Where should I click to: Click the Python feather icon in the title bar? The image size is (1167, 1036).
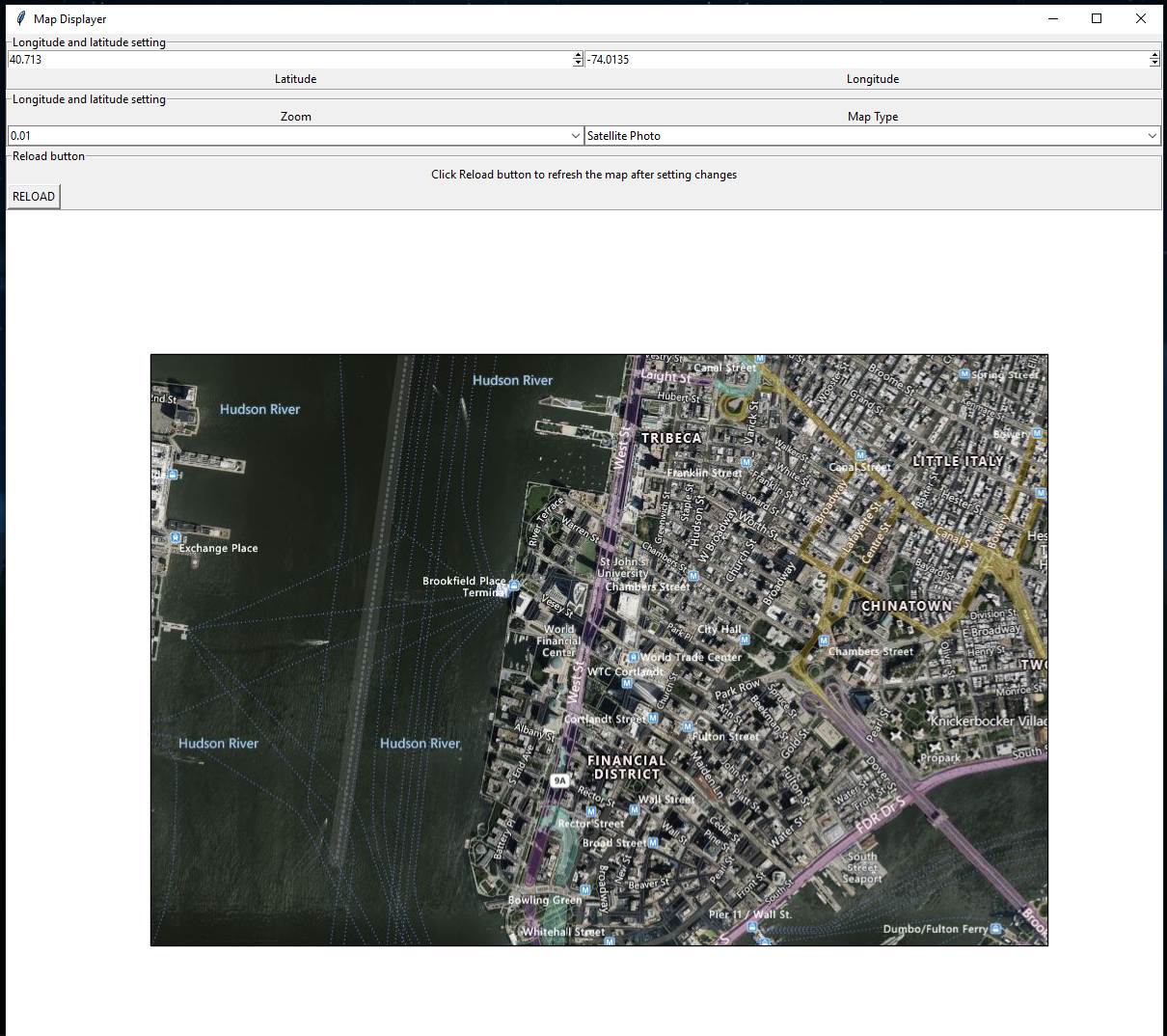(x=20, y=17)
